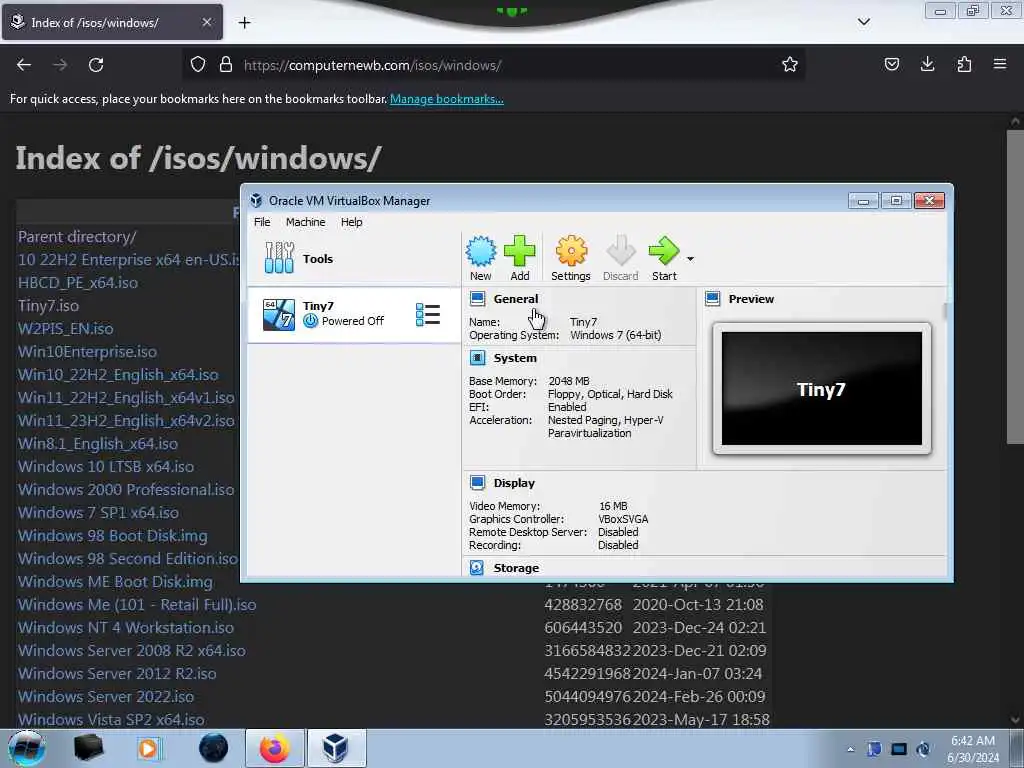The height and width of the screenshot is (768, 1024).
Task: Open the Help menu in VirtualBox
Action: pyautogui.click(x=351, y=222)
